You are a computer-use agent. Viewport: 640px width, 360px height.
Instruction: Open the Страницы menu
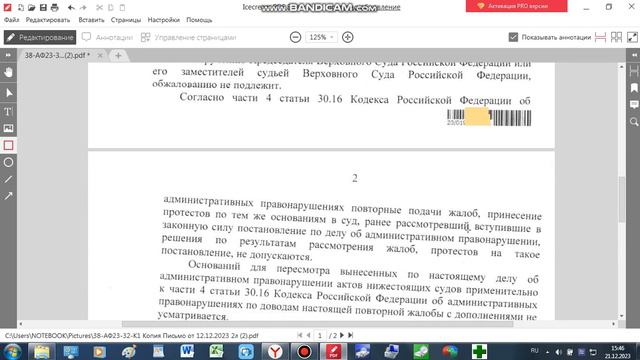(x=126, y=20)
